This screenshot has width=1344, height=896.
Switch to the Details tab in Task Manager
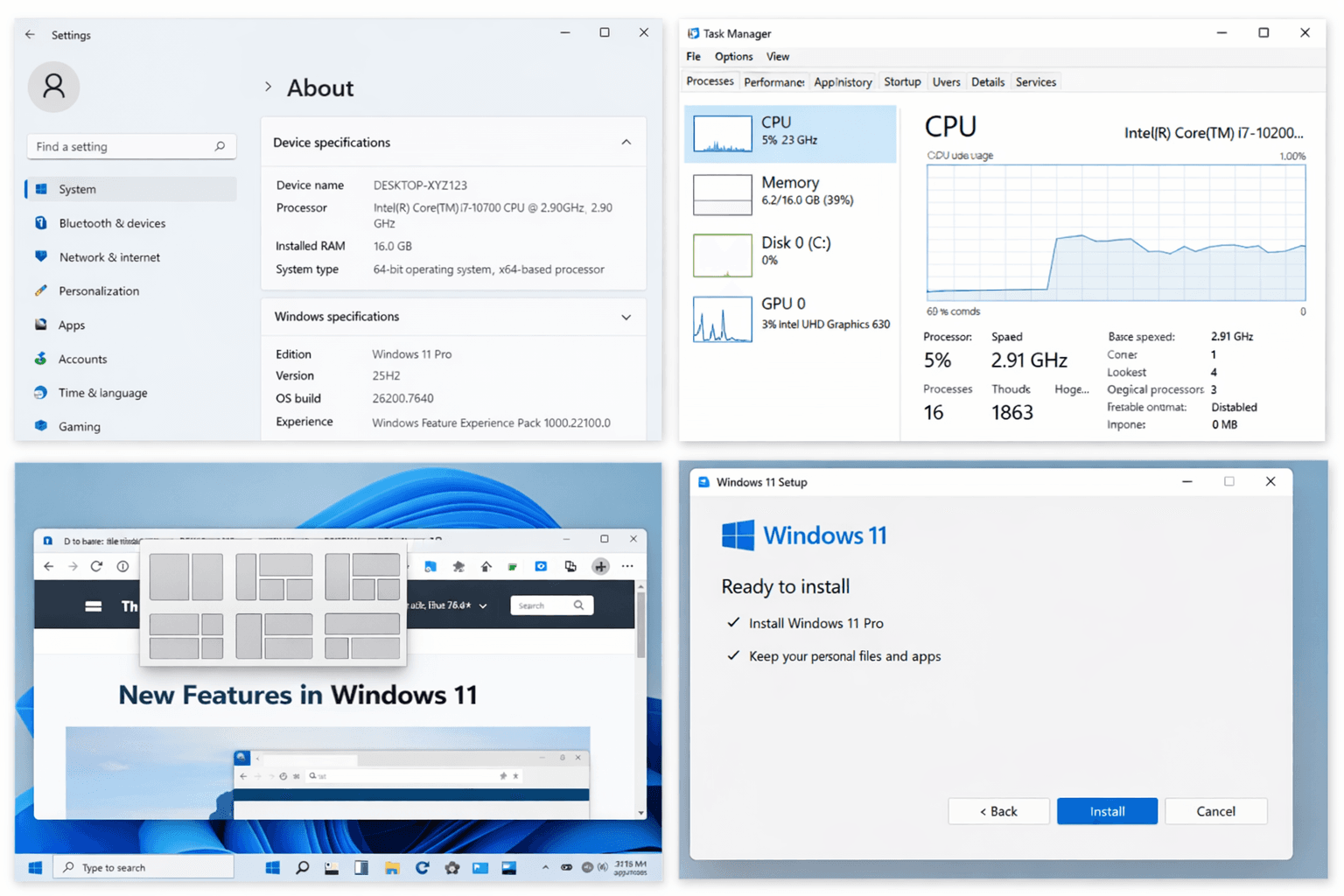pos(988,82)
